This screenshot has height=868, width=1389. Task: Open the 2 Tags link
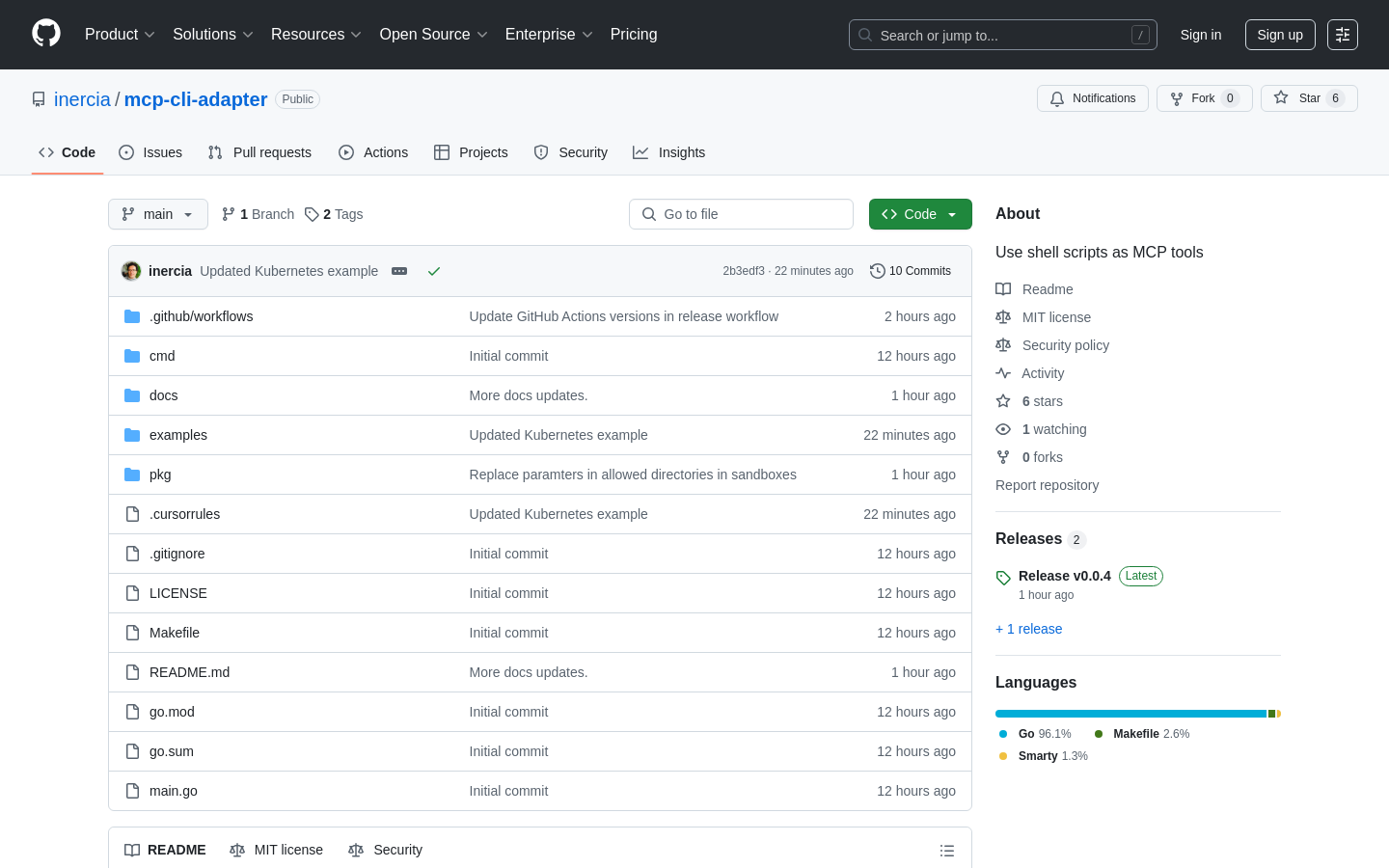tap(334, 214)
